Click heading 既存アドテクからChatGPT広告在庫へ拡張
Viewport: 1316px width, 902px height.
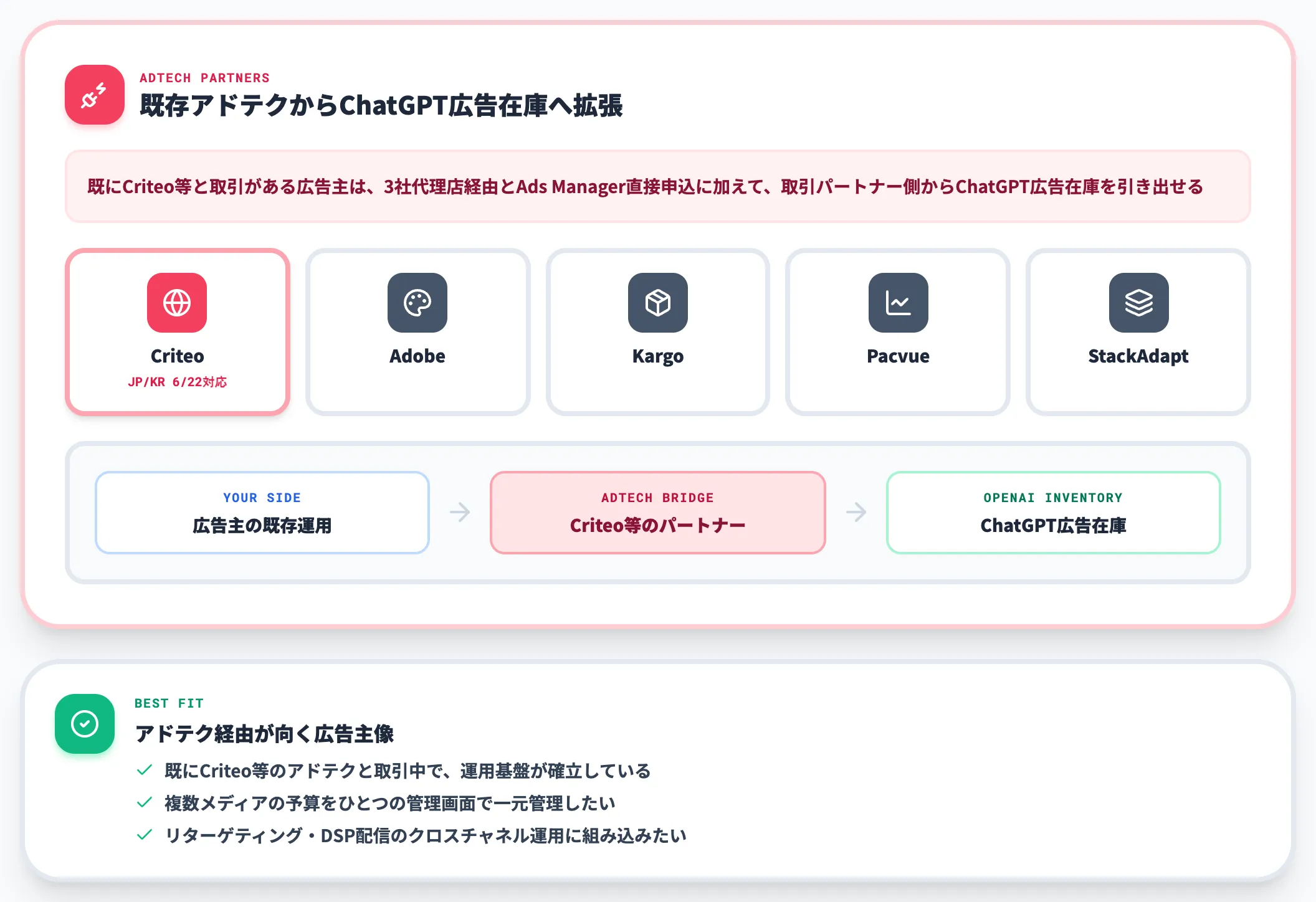[x=381, y=105]
